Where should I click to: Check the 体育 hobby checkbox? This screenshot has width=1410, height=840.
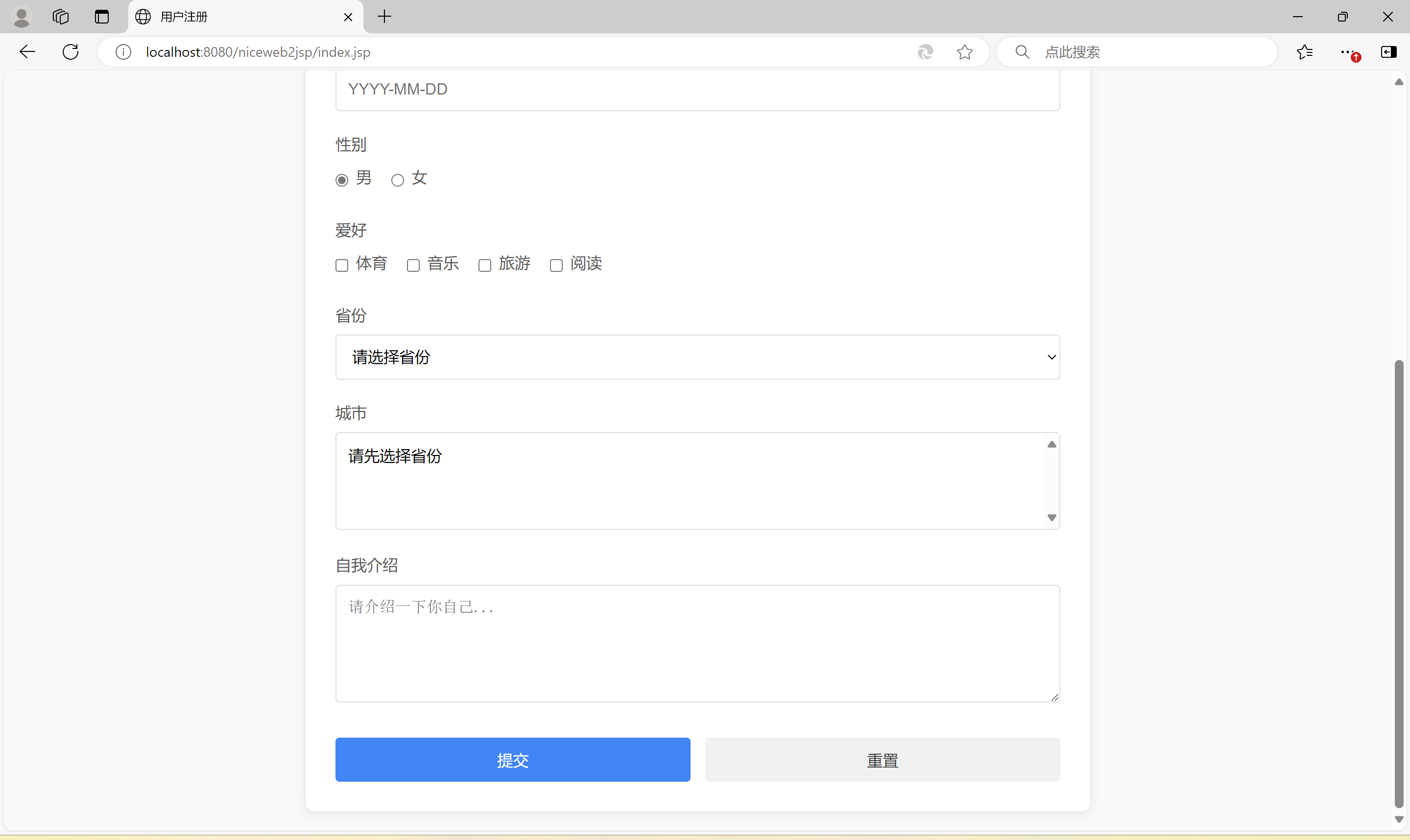pyautogui.click(x=342, y=265)
